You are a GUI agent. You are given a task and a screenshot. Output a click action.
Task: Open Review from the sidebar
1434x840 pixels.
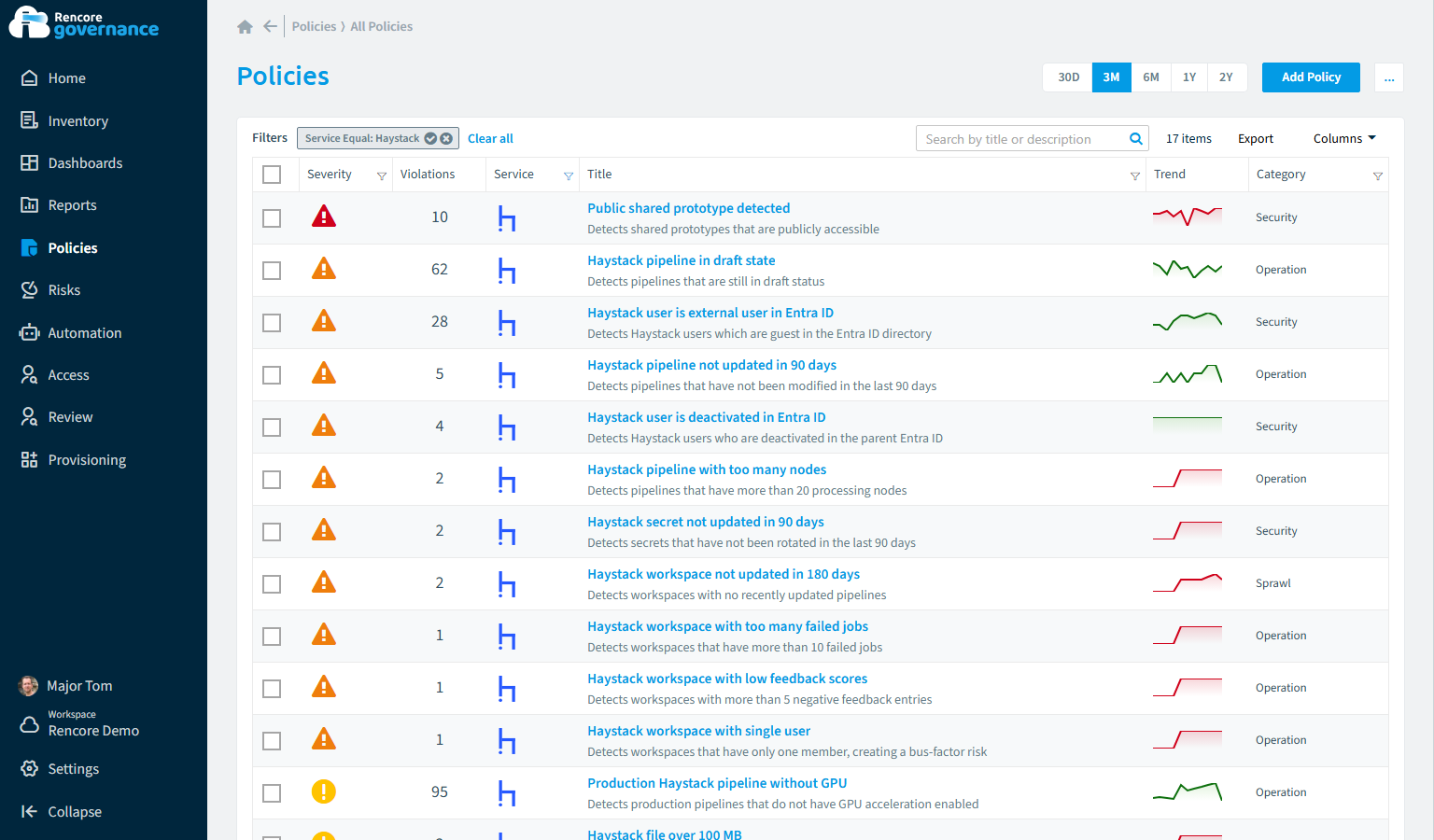[57, 417]
